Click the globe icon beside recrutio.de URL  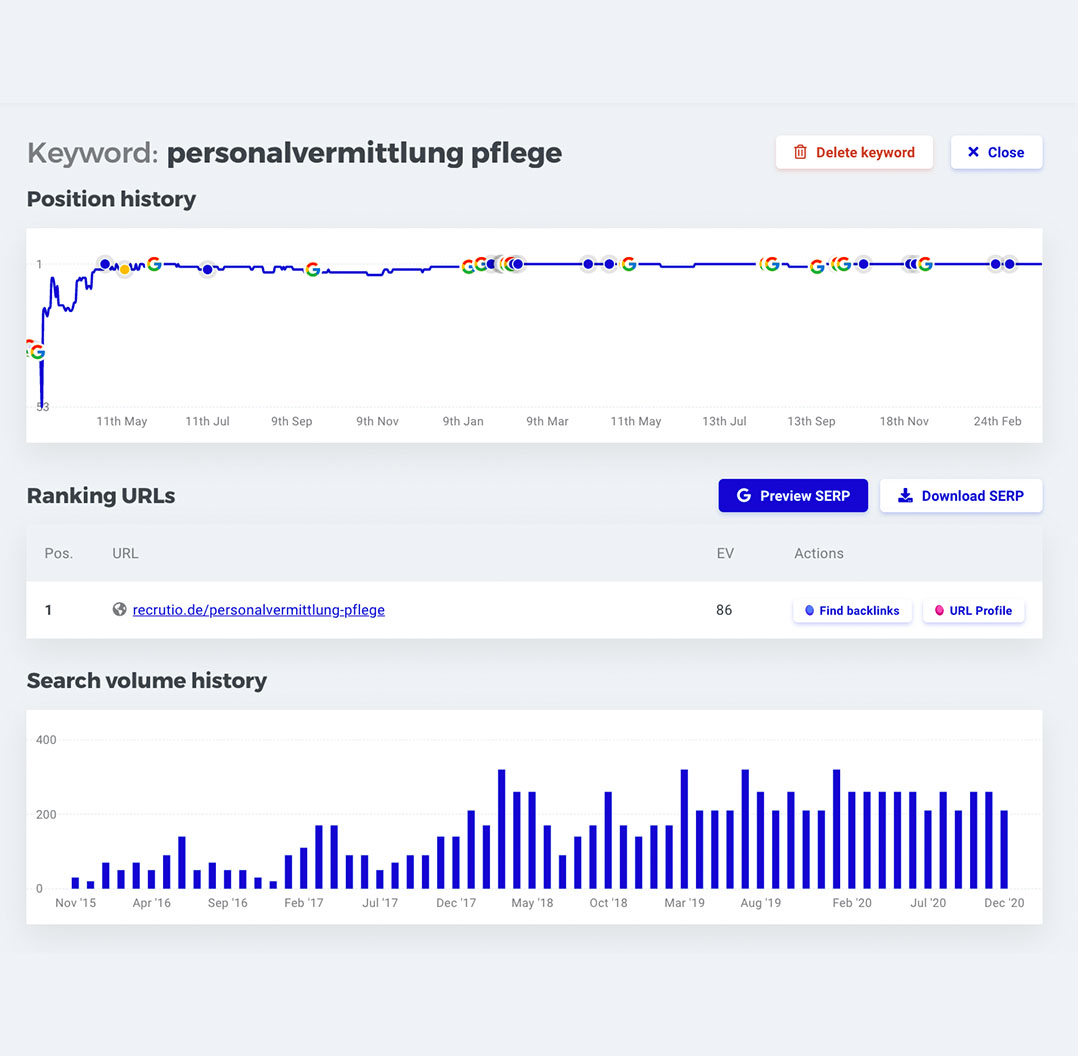pyautogui.click(x=119, y=609)
